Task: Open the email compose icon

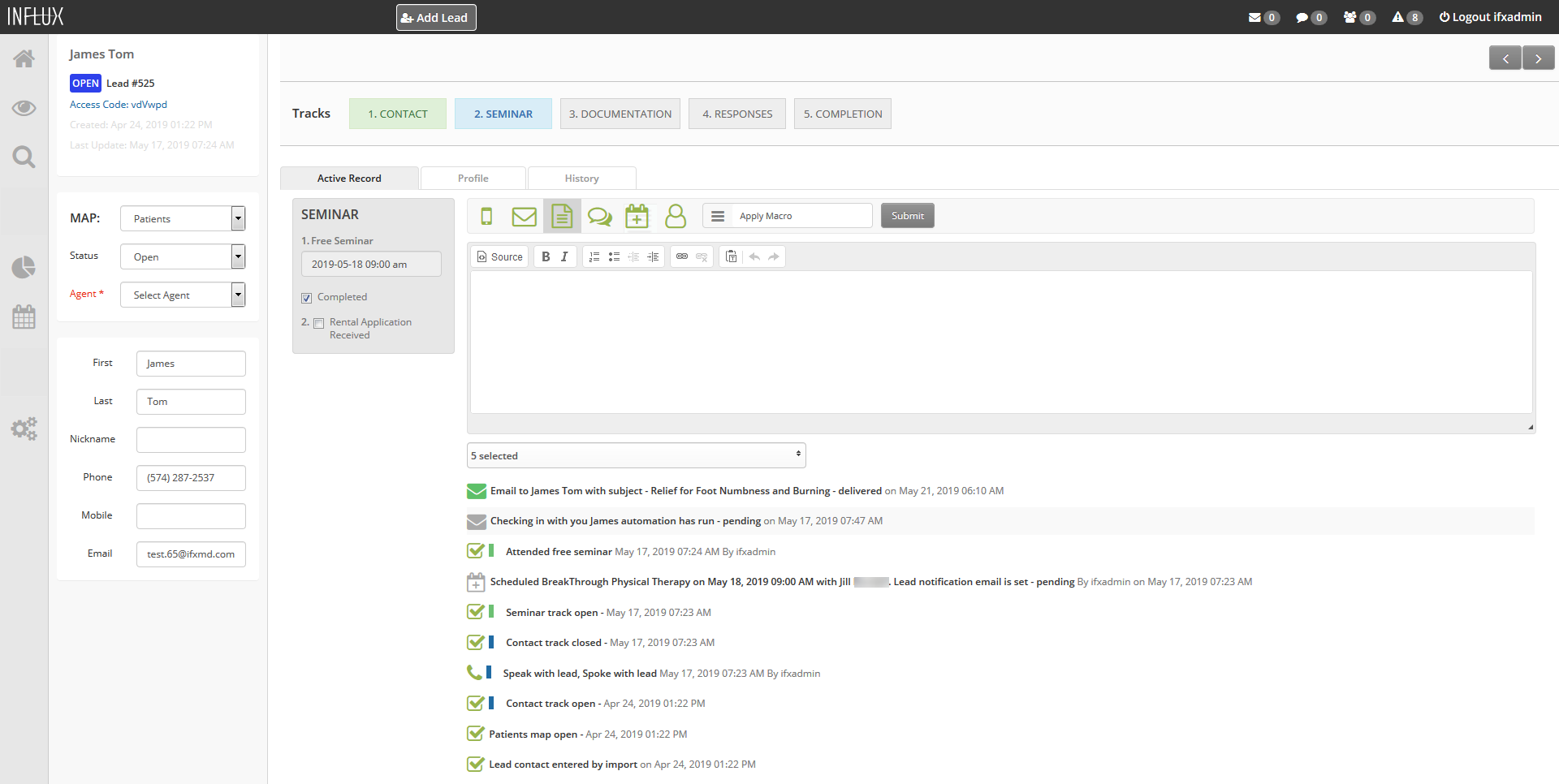Action: coord(524,216)
